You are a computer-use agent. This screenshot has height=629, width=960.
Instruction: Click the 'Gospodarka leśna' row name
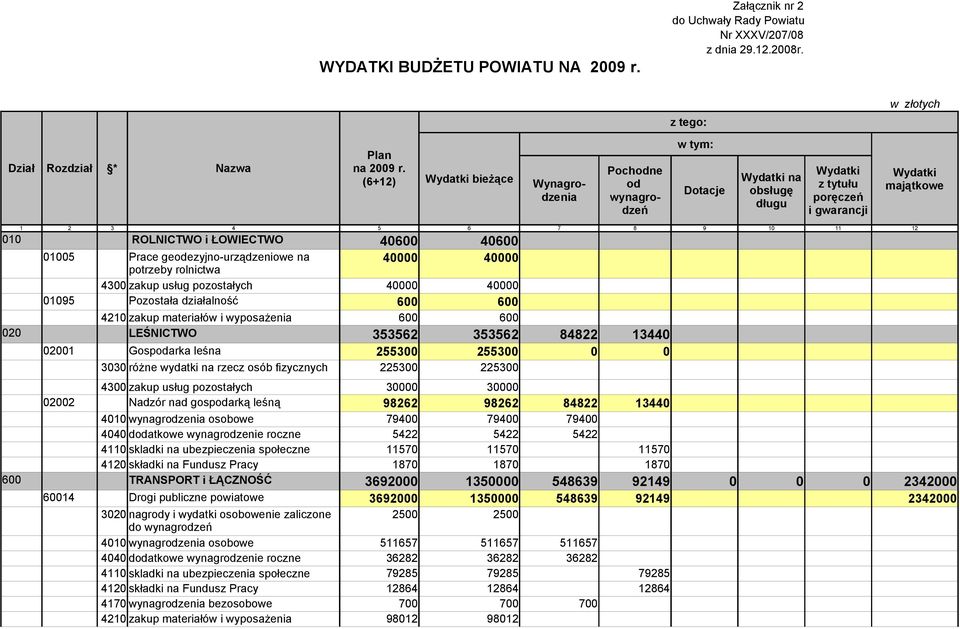tap(174, 351)
